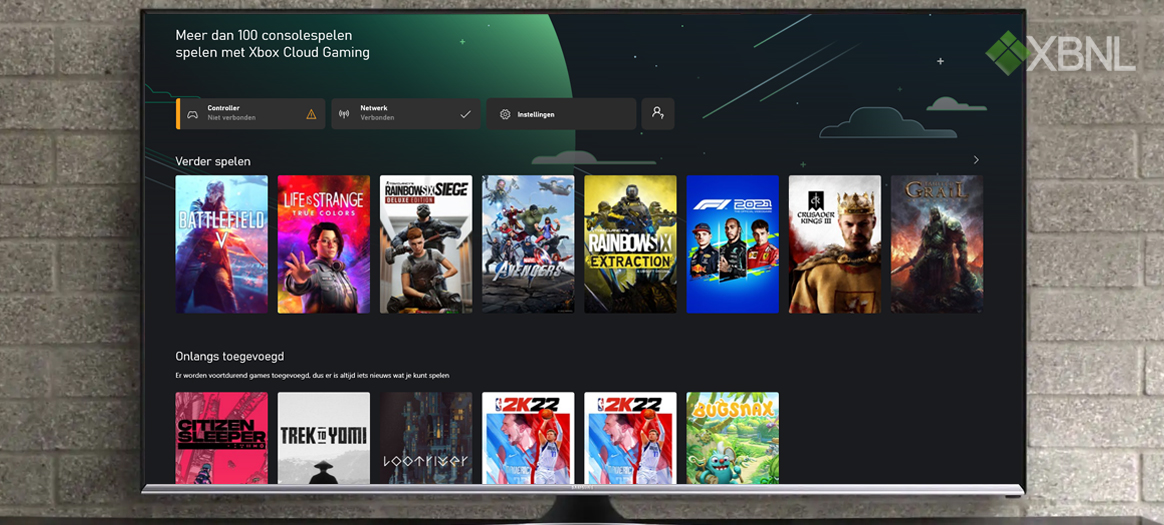Viewport: 1164px width, 525px height.
Task: Click the Instellingen gear icon
Action: click(x=505, y=114)
